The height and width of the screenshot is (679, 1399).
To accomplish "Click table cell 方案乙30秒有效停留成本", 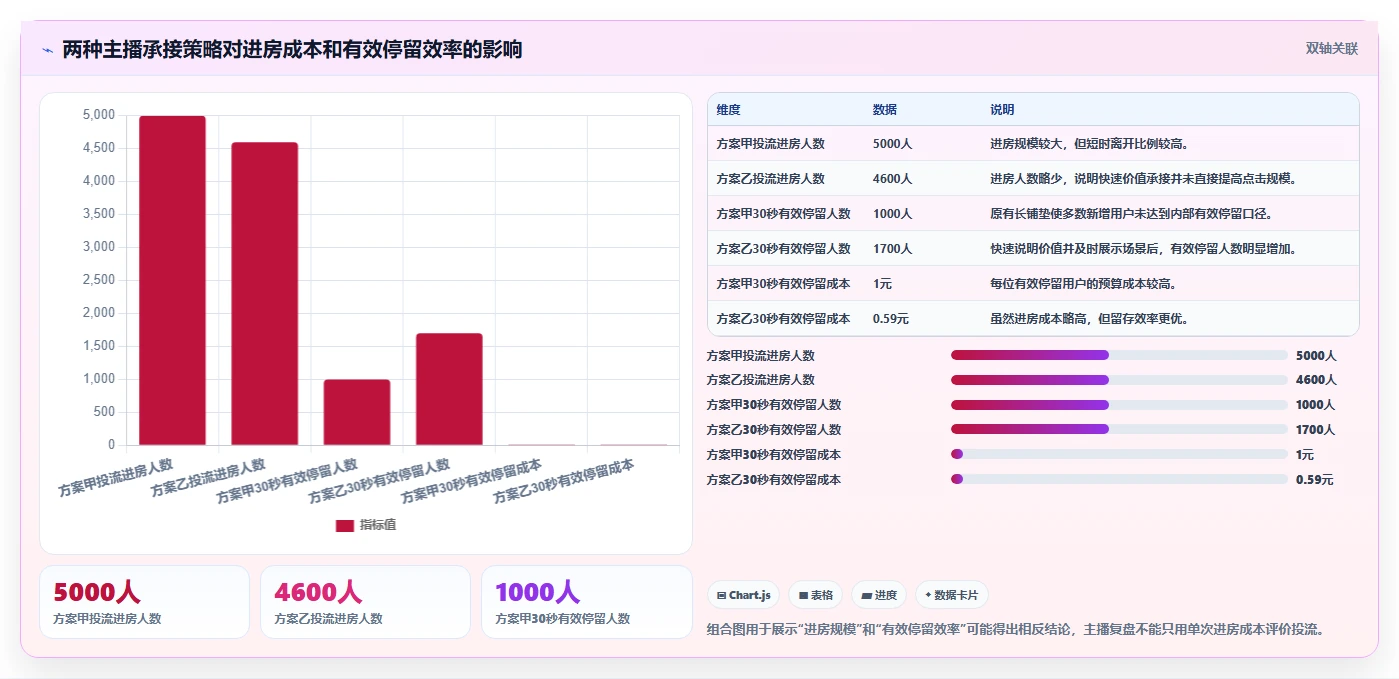I will click(x=784, y=319).
